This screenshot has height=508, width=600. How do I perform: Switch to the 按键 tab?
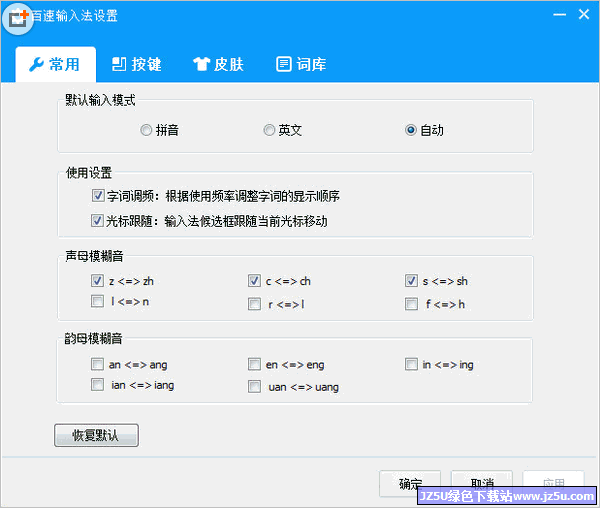pyautogui.click(x=137, y=64)
